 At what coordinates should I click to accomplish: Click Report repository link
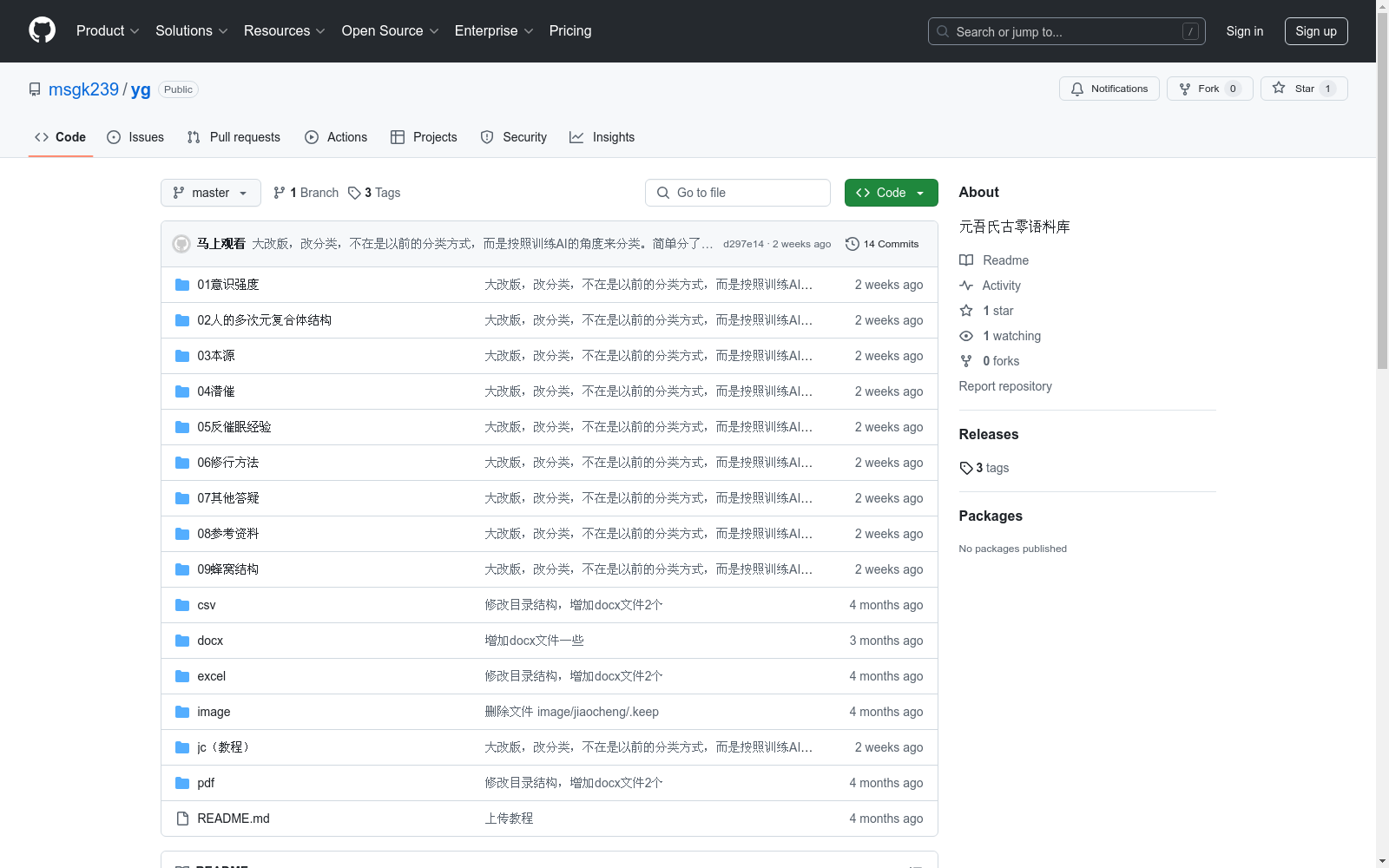point(1005,386)
